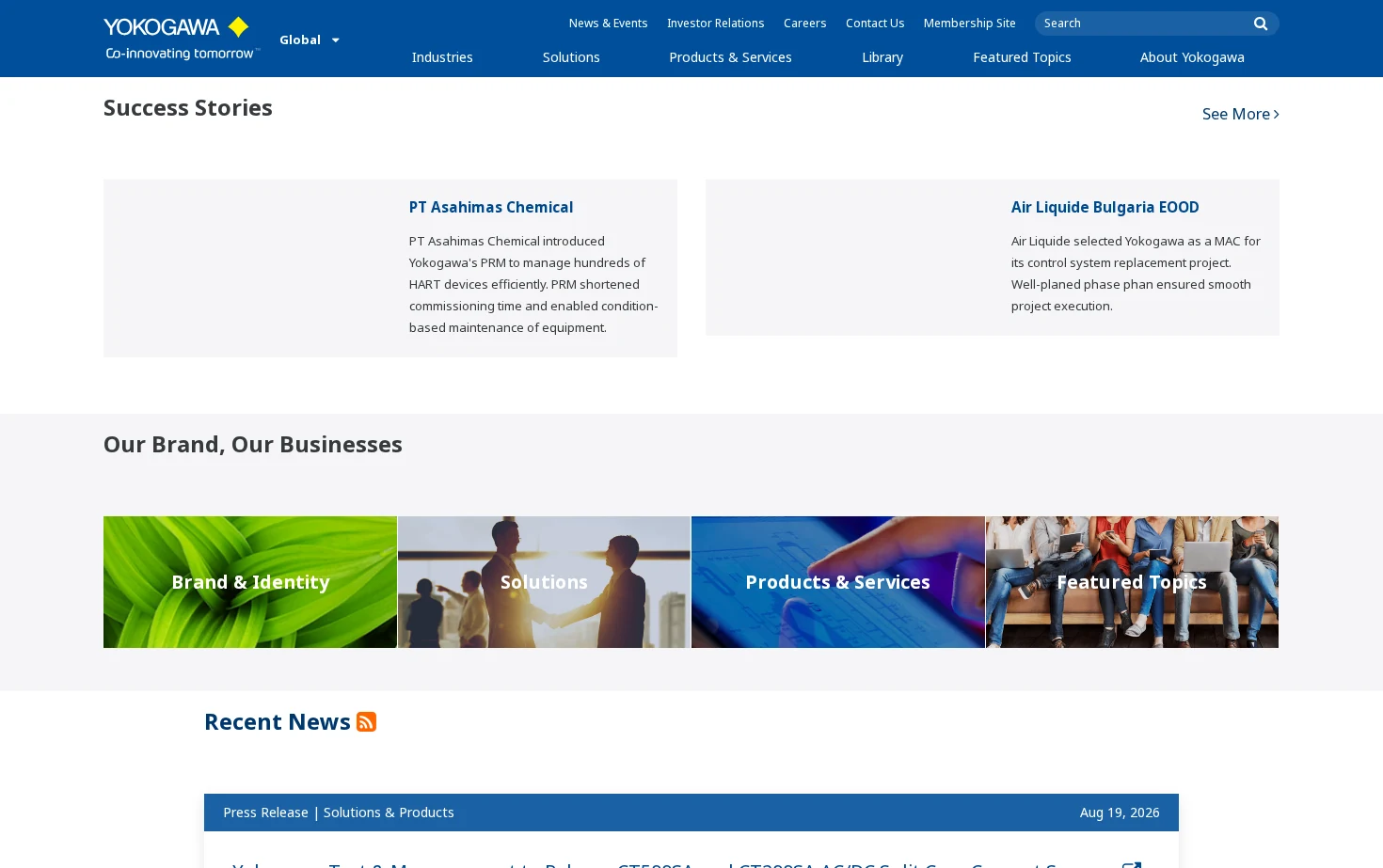Click the Recent News heading
Image resolution: width=1383 pixels, height=868 pixels.
278,721
